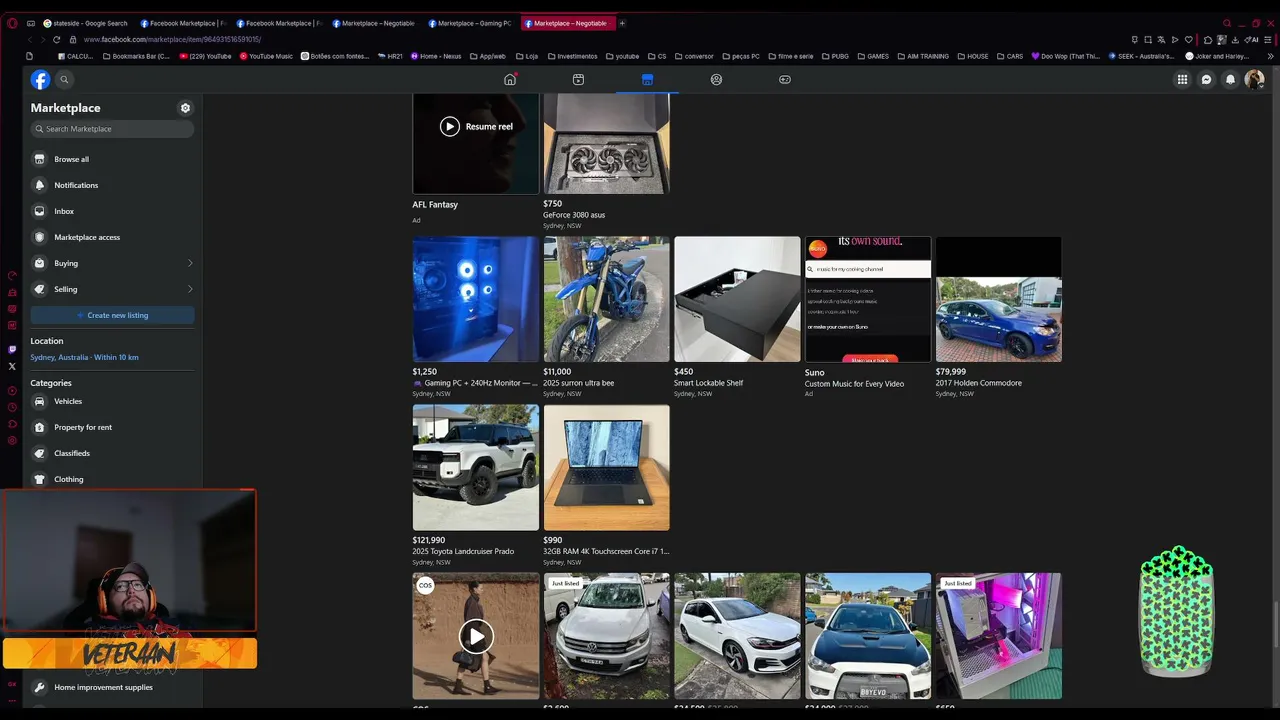Image resolution: width=1280 pixels, height=720 pixels.
Task: Click the Inbox tray icon
Action: point(40,211)
